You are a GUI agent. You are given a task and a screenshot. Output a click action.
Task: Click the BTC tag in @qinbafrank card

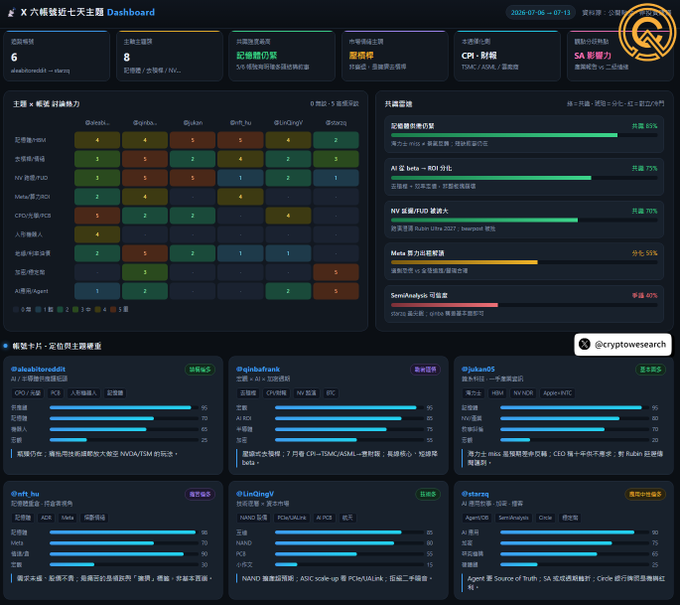pos(331,393)
